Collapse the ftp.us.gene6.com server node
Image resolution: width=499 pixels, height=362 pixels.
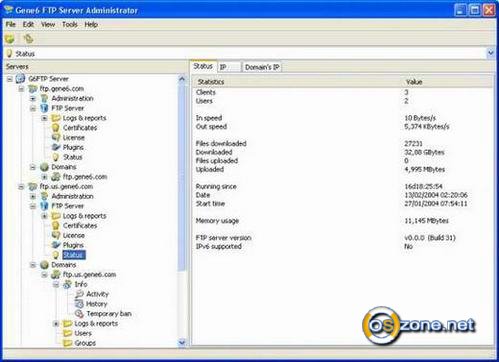click(21, 187)
